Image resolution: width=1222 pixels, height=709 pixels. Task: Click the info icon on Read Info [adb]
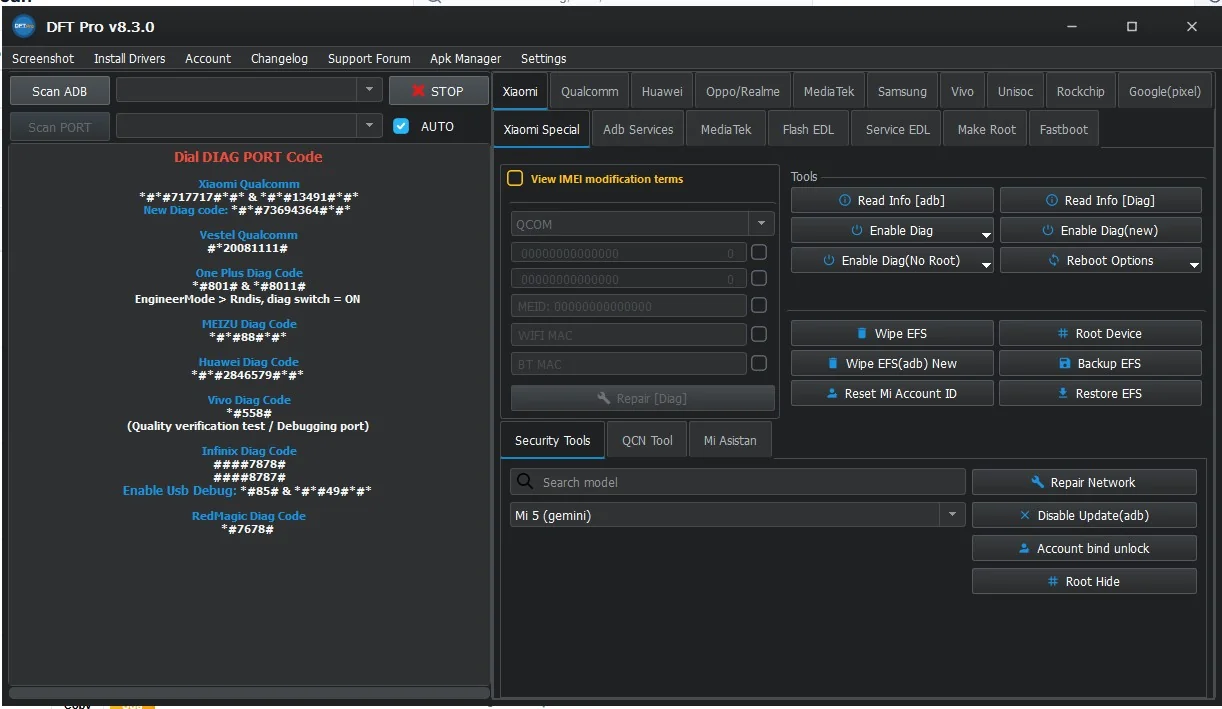click(845, 201)
